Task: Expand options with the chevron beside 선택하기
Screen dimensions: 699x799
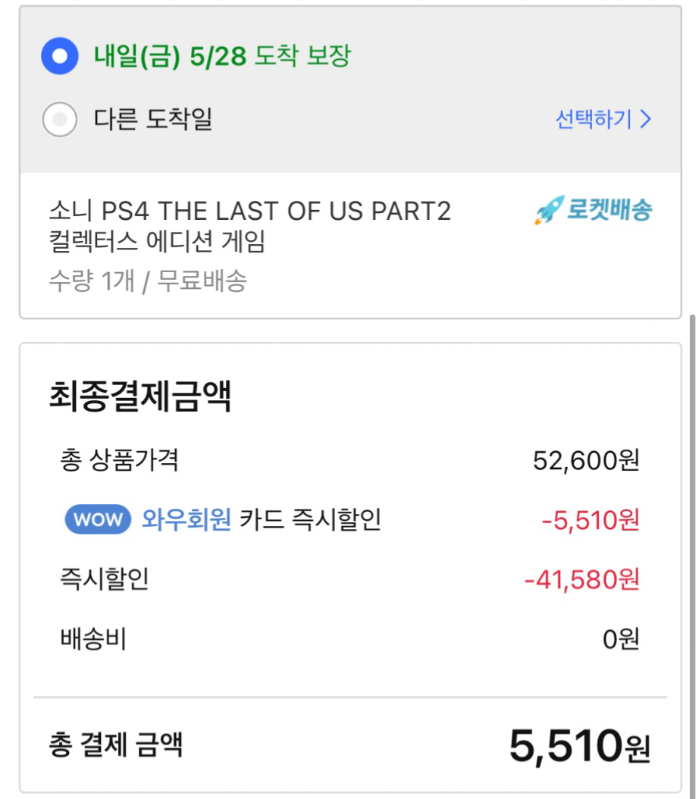Action: click(646, 120)
